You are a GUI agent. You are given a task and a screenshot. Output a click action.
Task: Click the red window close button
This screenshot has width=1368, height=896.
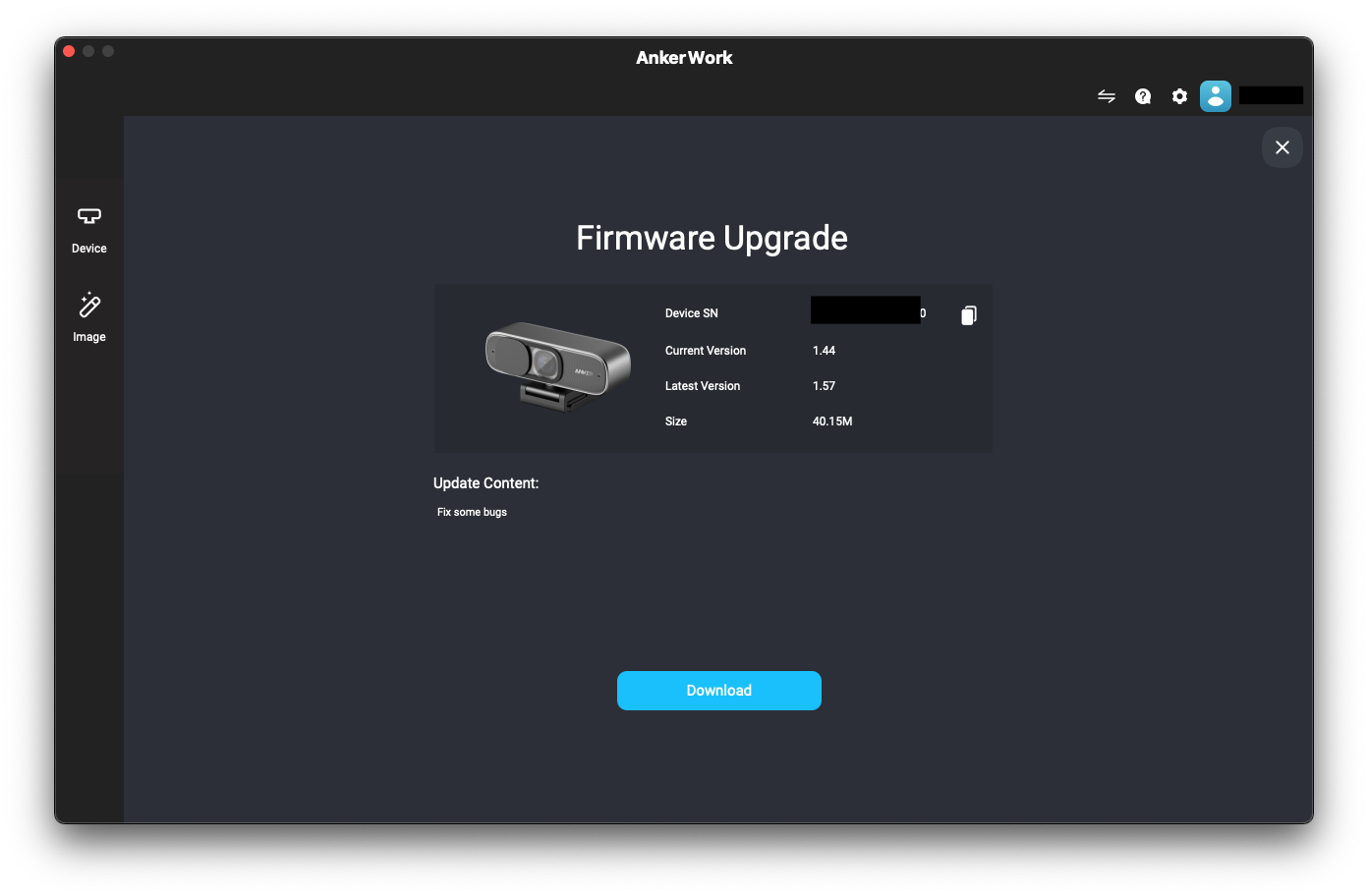point(69,51)
